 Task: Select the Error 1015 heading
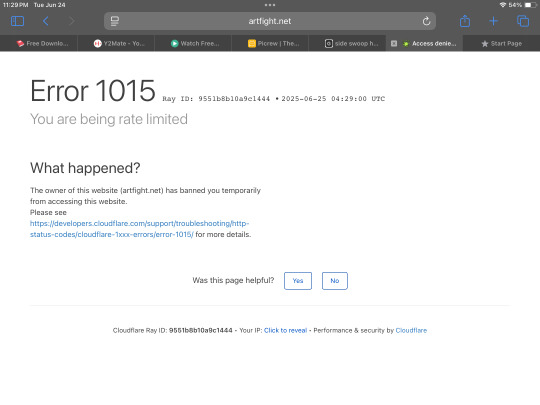pyautogui.click(x=93, y=91)
